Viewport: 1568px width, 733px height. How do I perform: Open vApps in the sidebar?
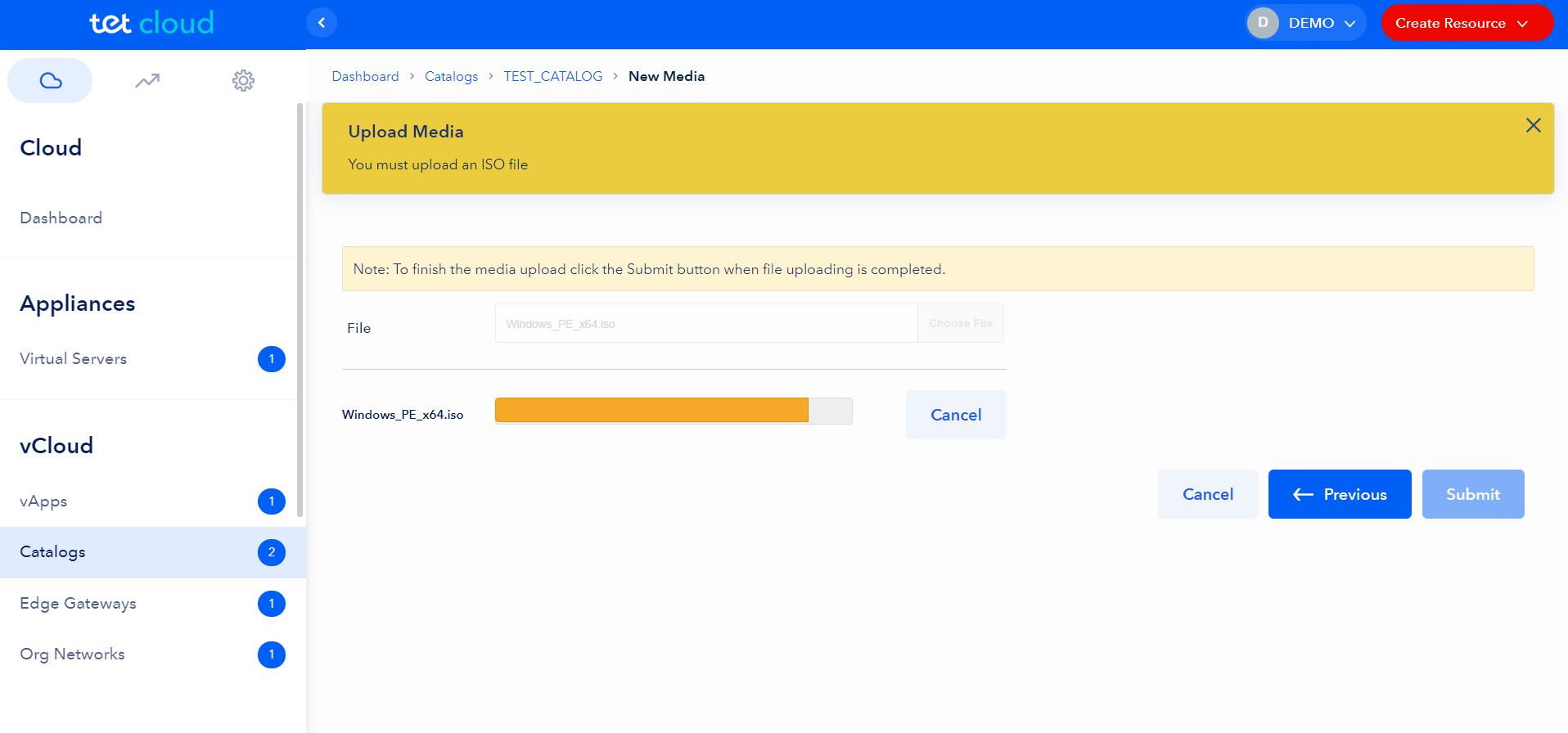pos(43,501)
